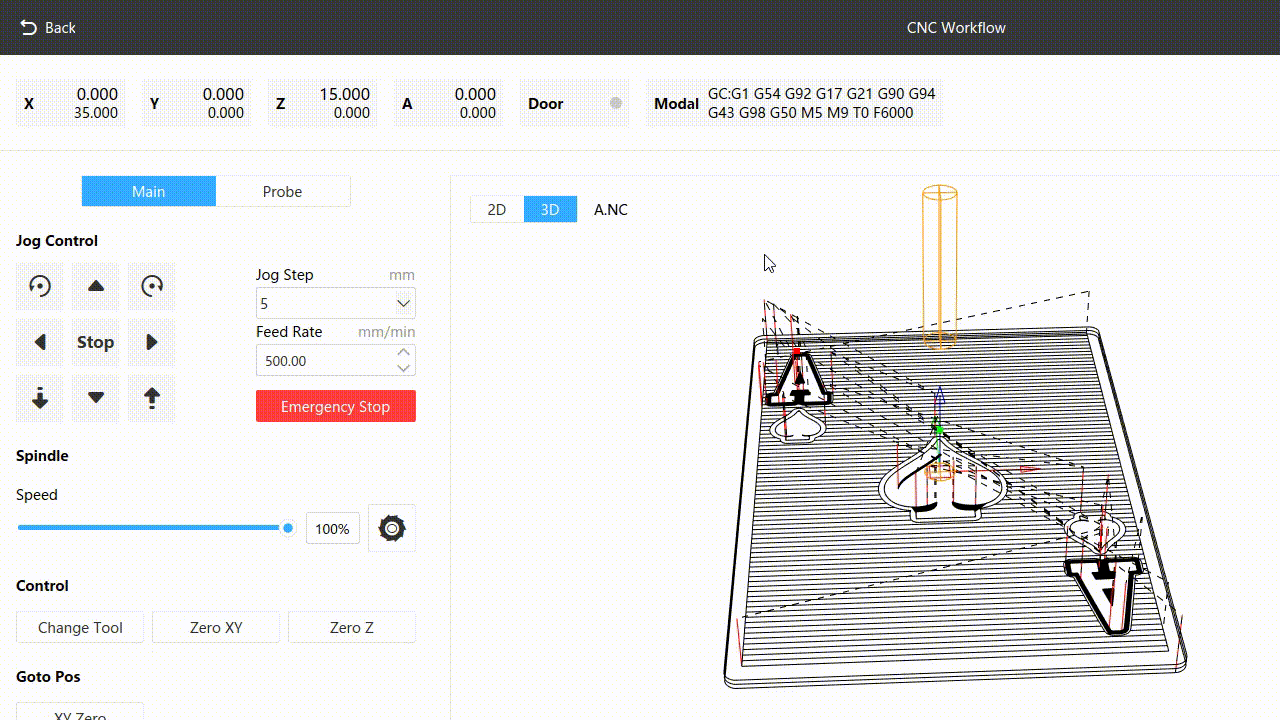Jog down with the bottom-center arrow
Image resolution: width=1280 pixels, height=720 pixels.
coord(96,398)
